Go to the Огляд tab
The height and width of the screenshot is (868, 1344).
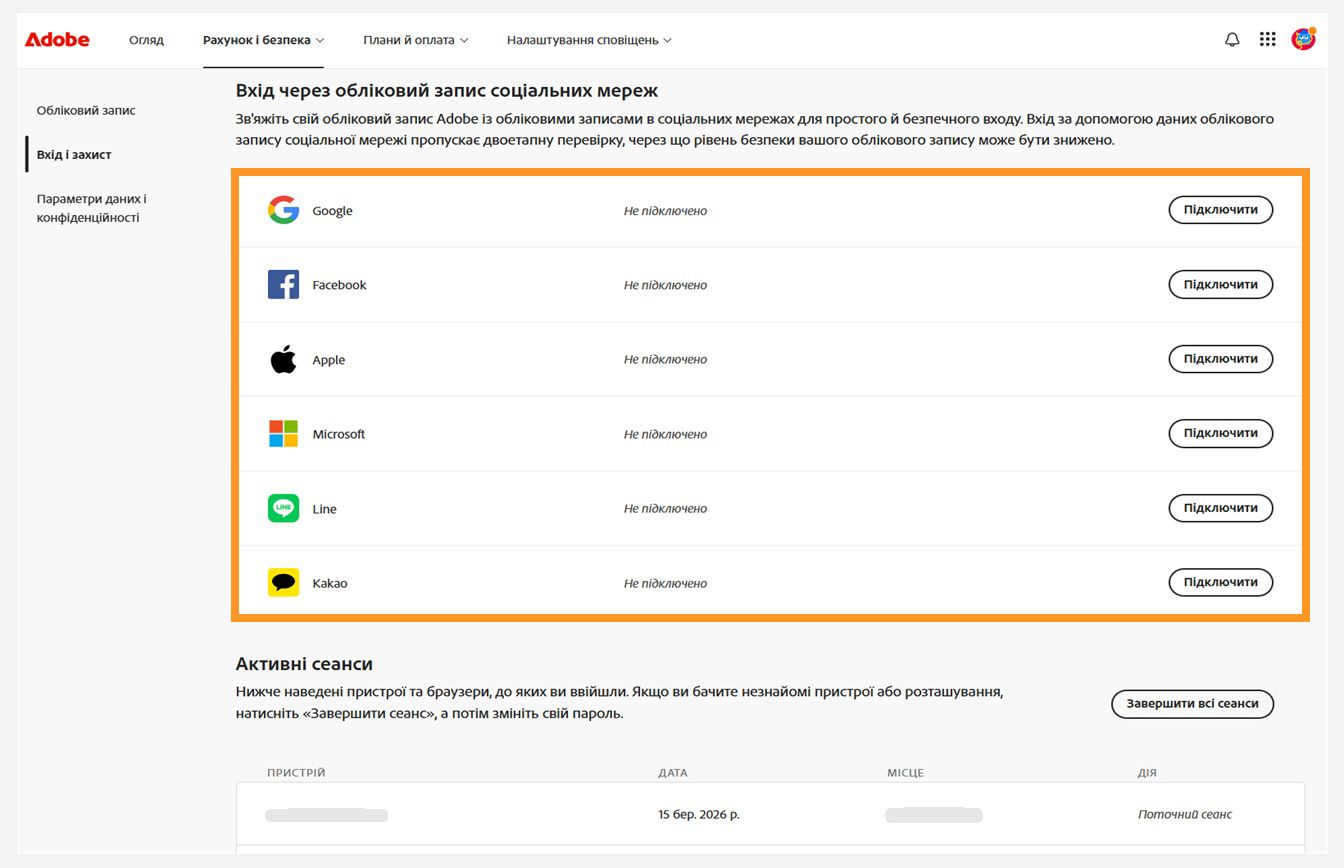coord(146,40)
